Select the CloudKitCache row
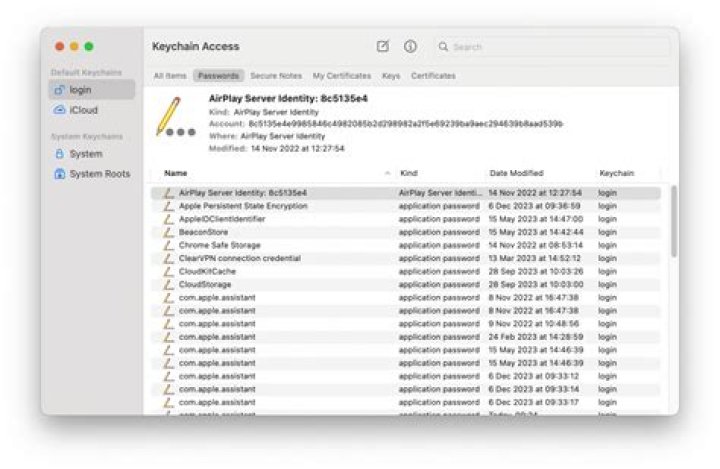The image size is (720, 469). (406, 271)
